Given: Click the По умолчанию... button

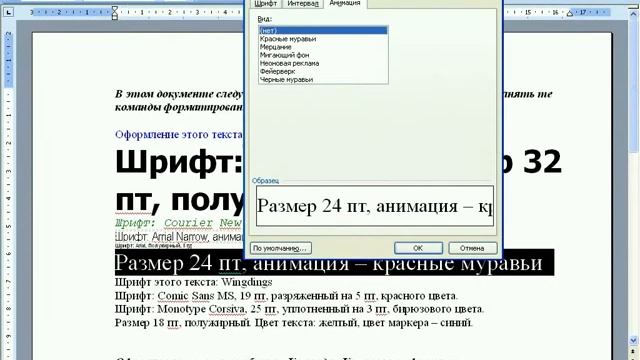Looking at the screenshot, I should click(281, 248).
